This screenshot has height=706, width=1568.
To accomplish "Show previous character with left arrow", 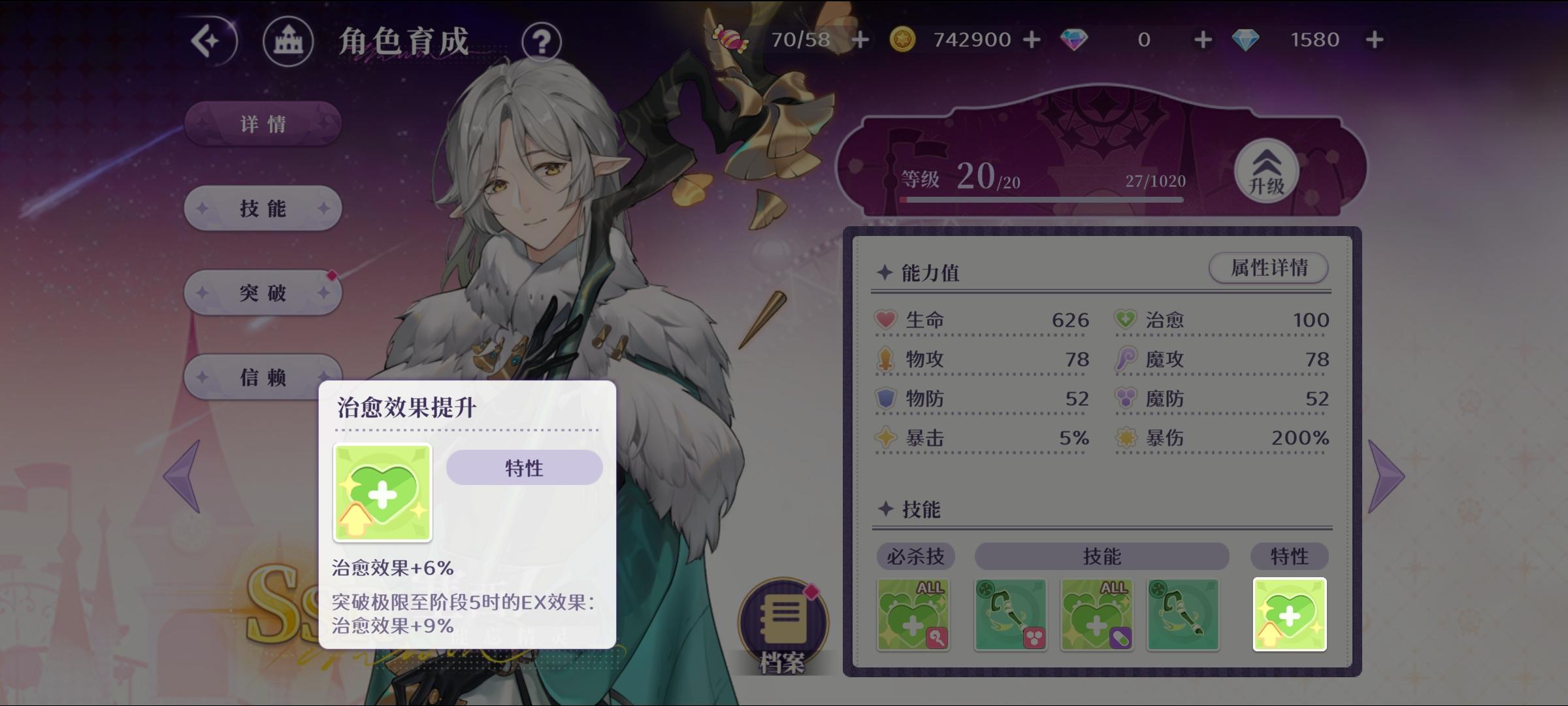I will [x=182, y=476].
